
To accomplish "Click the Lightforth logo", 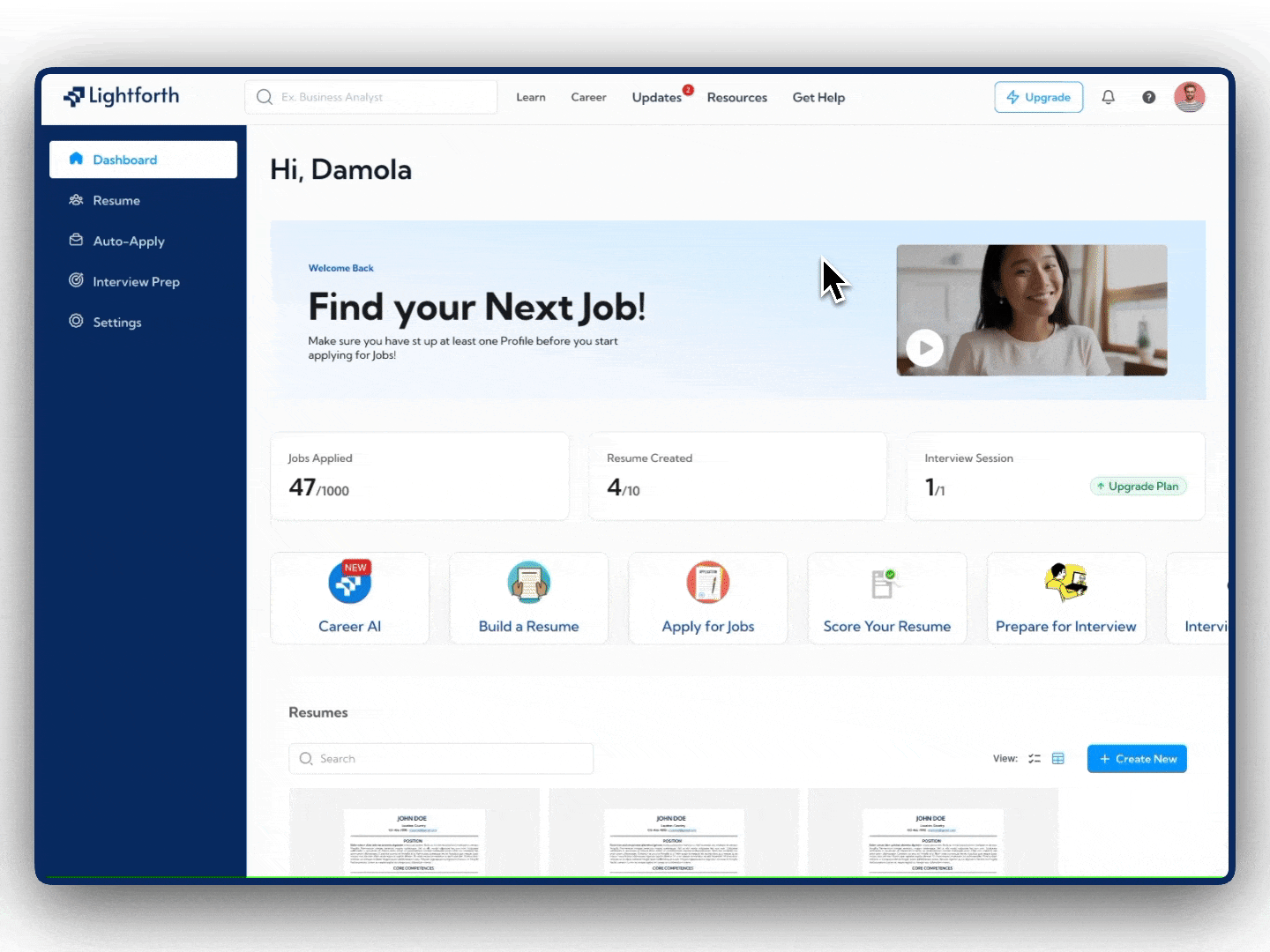I will [121, 96].
